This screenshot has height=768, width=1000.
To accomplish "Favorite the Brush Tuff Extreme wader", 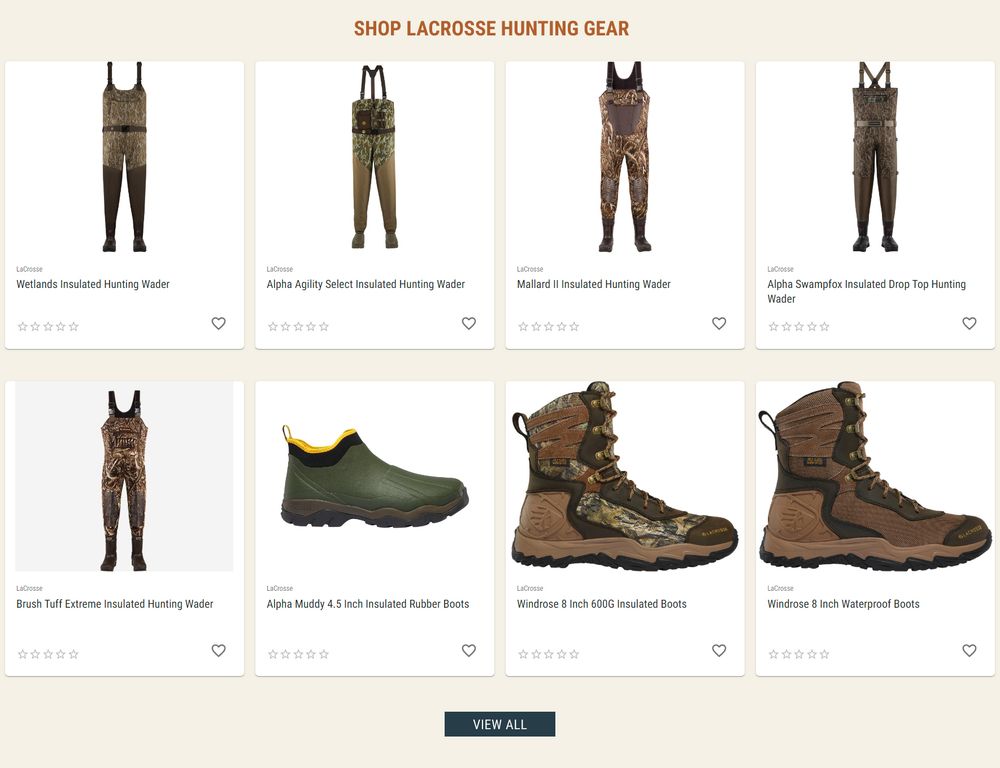I will tap(218, 650).
